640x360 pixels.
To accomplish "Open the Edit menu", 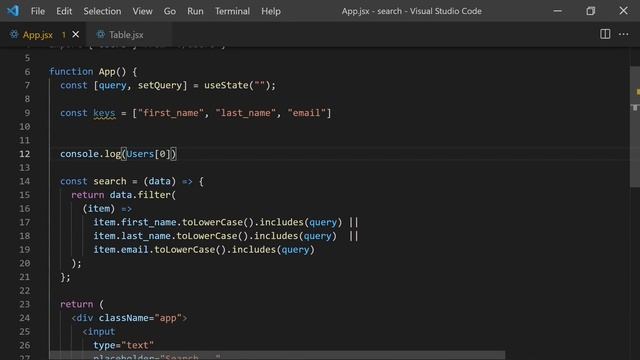I will click(64, 11).
